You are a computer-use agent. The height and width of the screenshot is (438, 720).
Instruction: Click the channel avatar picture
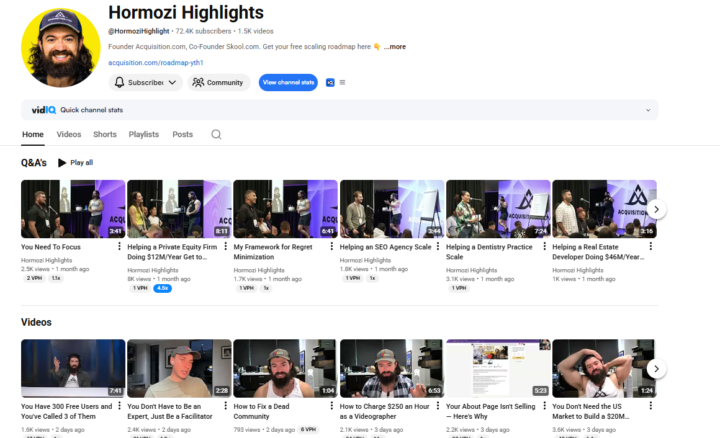(x=61, y=47)
